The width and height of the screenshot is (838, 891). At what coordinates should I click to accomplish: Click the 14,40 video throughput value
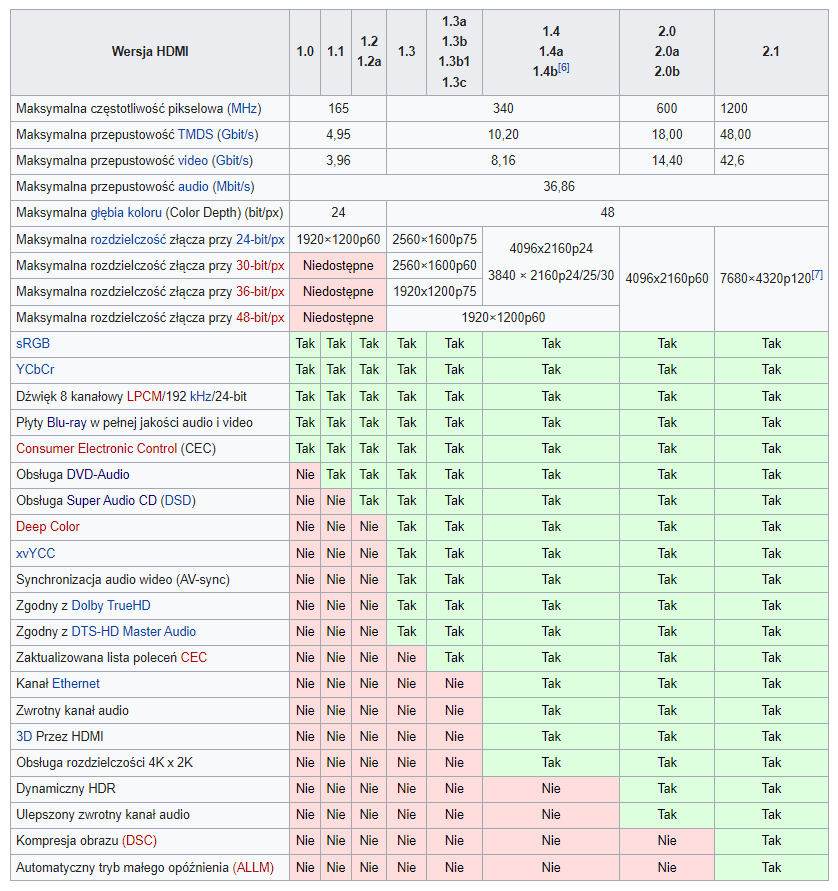tap(667, 161)
